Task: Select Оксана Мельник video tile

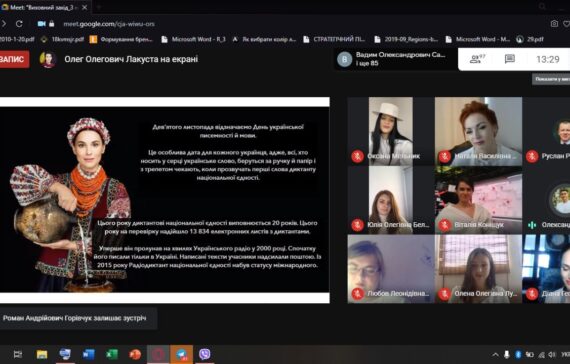Action: [x=391, y=131]
